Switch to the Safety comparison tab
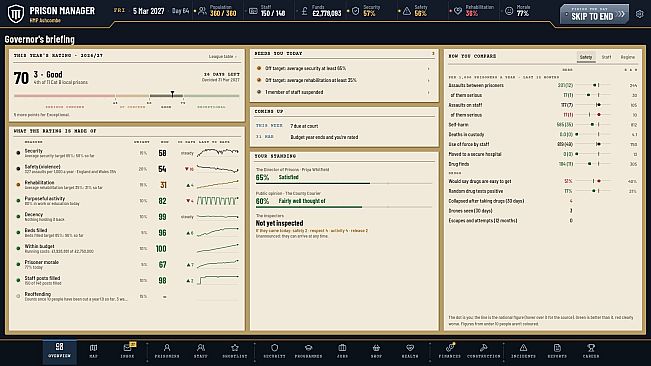Viewport: 651px width, 366px height. pos(586,57)
